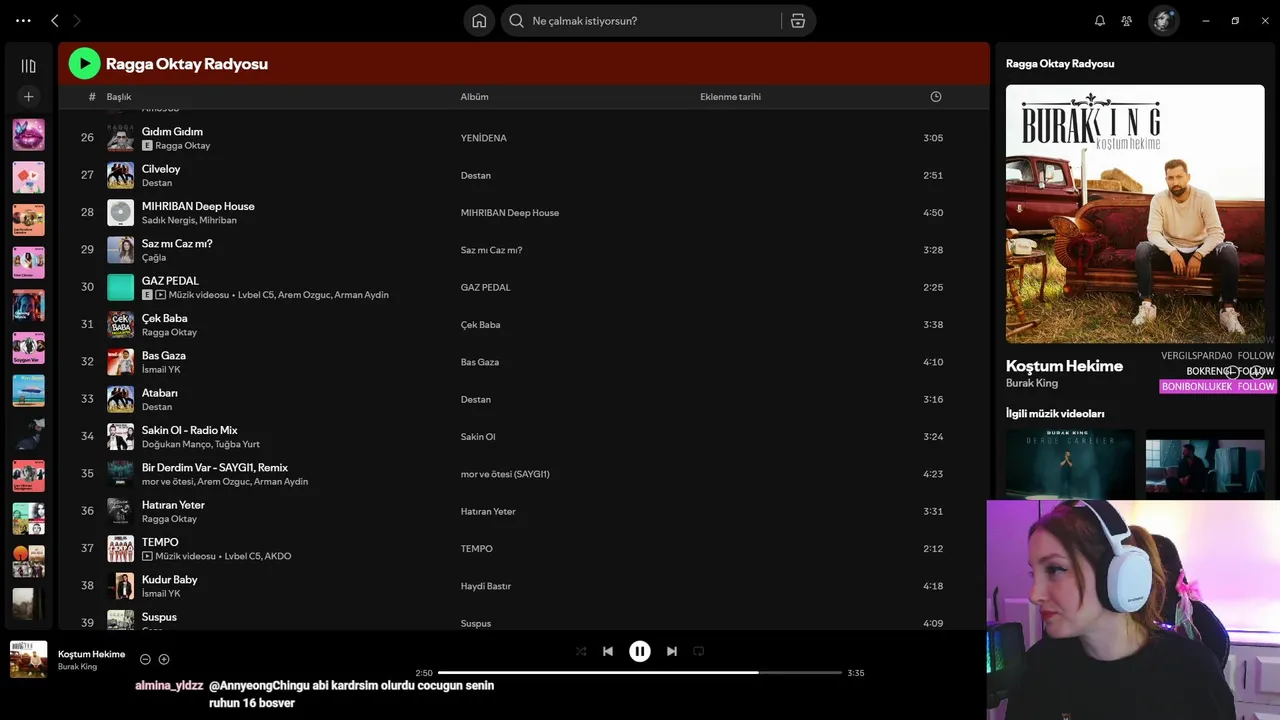Open Saz mı Caz mı? album link

491,250
